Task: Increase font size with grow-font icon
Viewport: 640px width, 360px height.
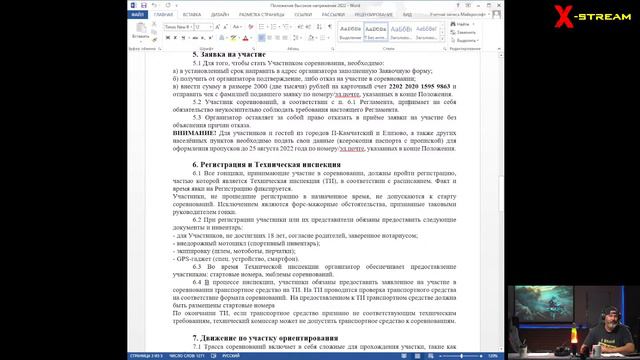Action: 217,27
